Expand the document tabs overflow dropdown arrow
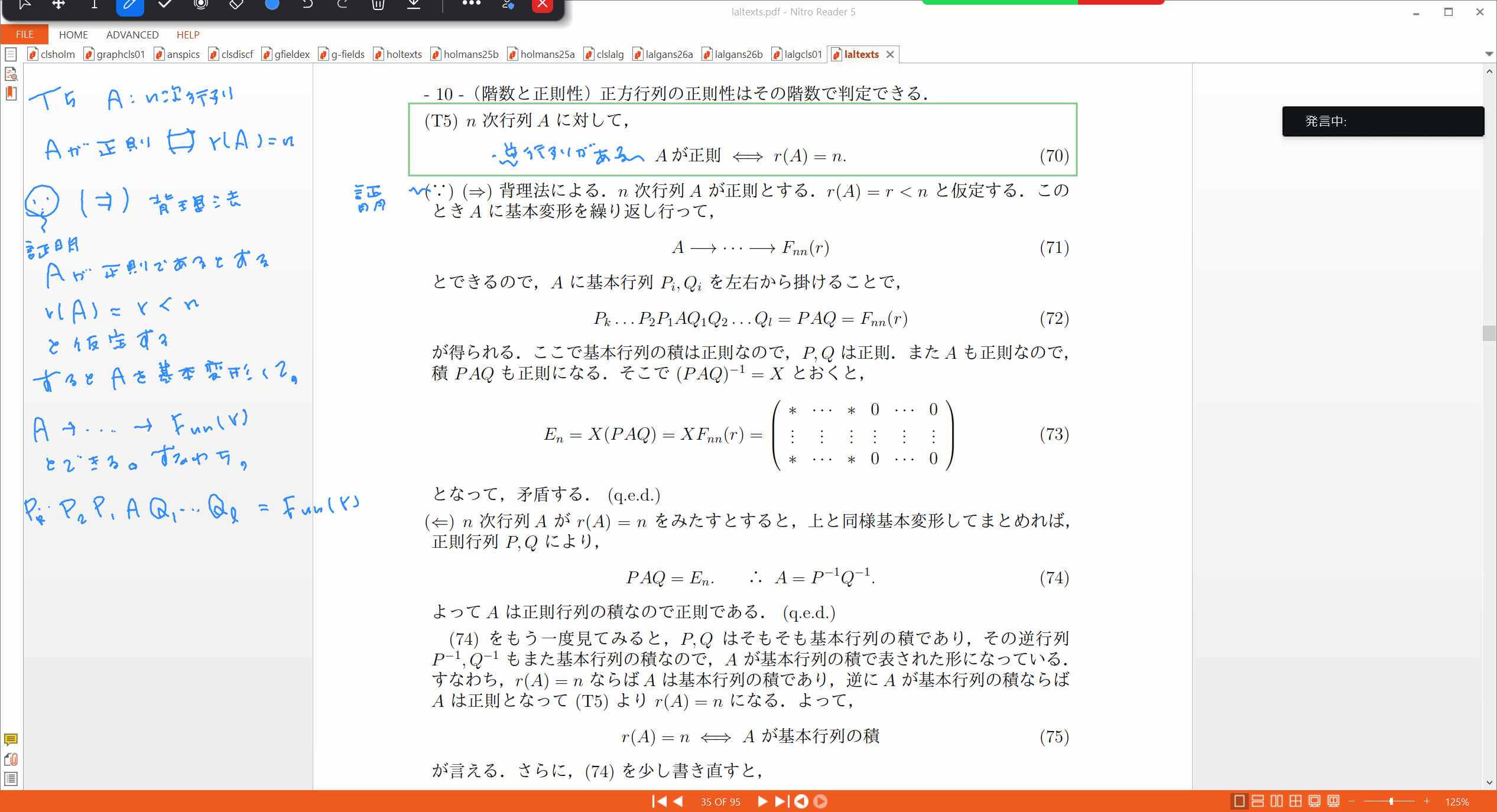The image size is (1497, 812). click(x=1489, y=54)
